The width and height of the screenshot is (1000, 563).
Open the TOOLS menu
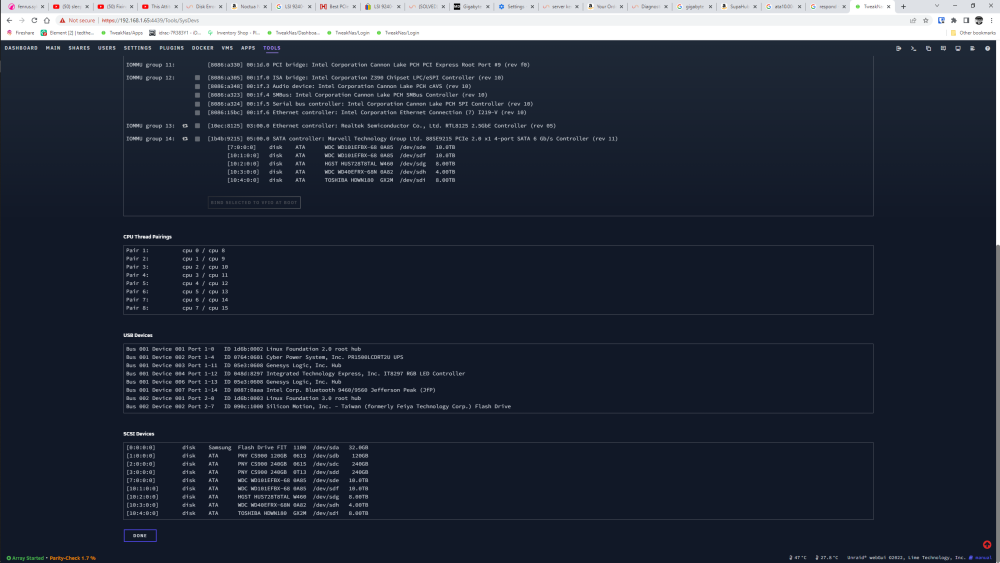tap(272, 48)
